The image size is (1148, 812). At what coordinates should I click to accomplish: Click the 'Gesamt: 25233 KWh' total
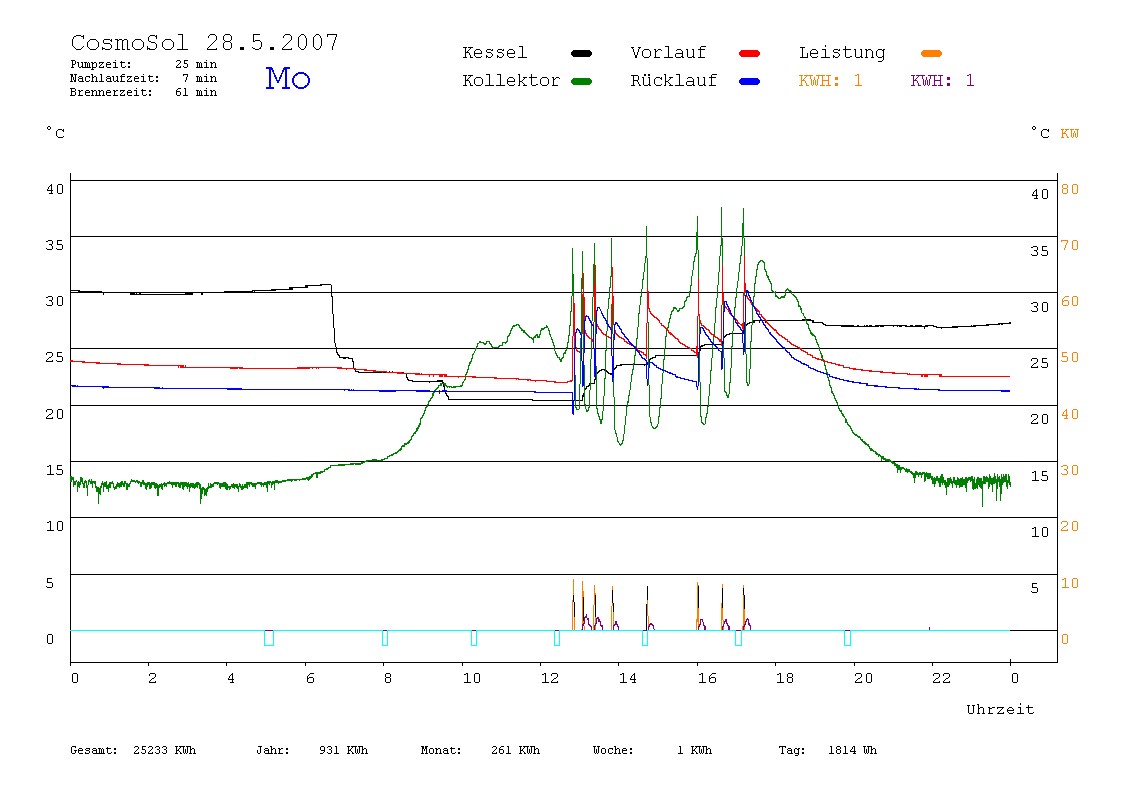133,750
